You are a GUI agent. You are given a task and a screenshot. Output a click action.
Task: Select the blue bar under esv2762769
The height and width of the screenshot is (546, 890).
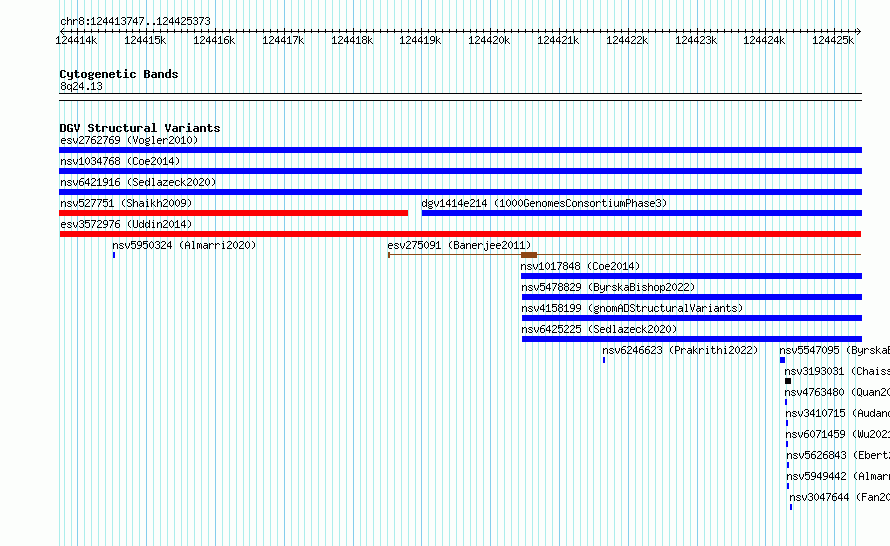pyautogui.click(x=460, y=150)
